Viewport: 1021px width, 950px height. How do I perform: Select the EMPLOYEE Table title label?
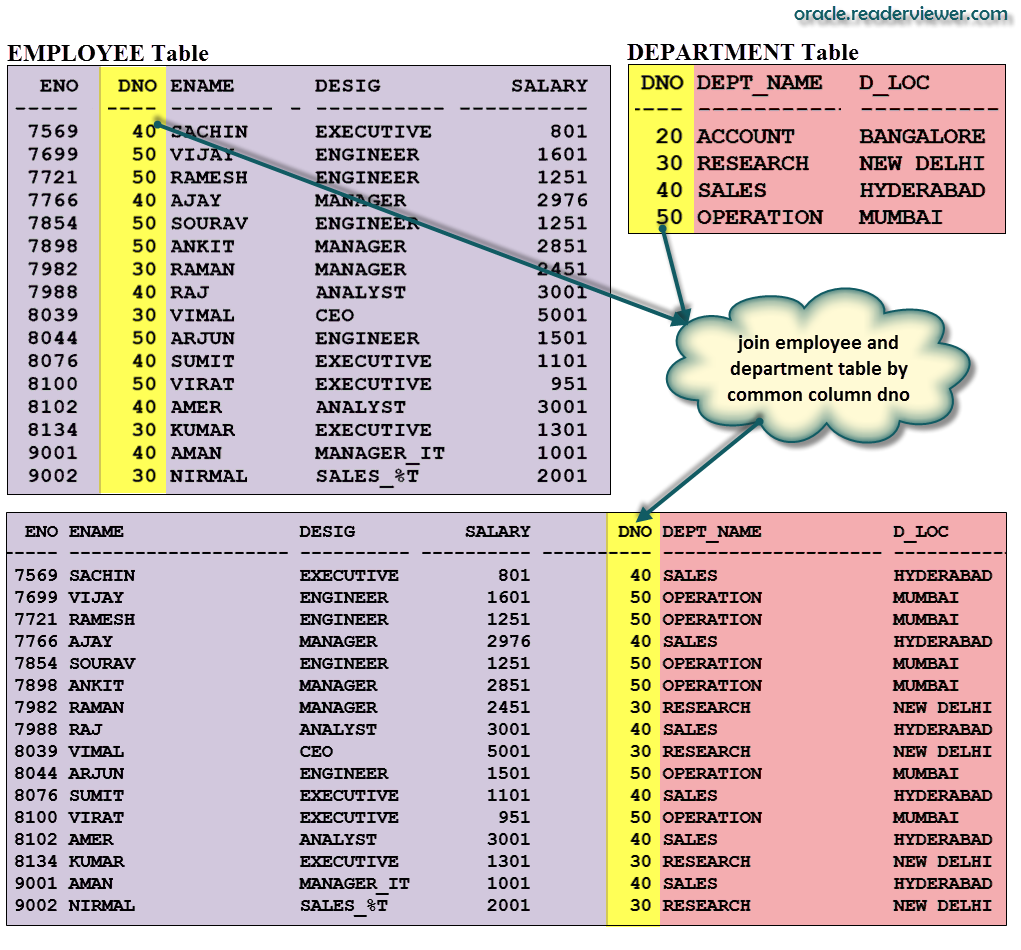tap(108, 52)
